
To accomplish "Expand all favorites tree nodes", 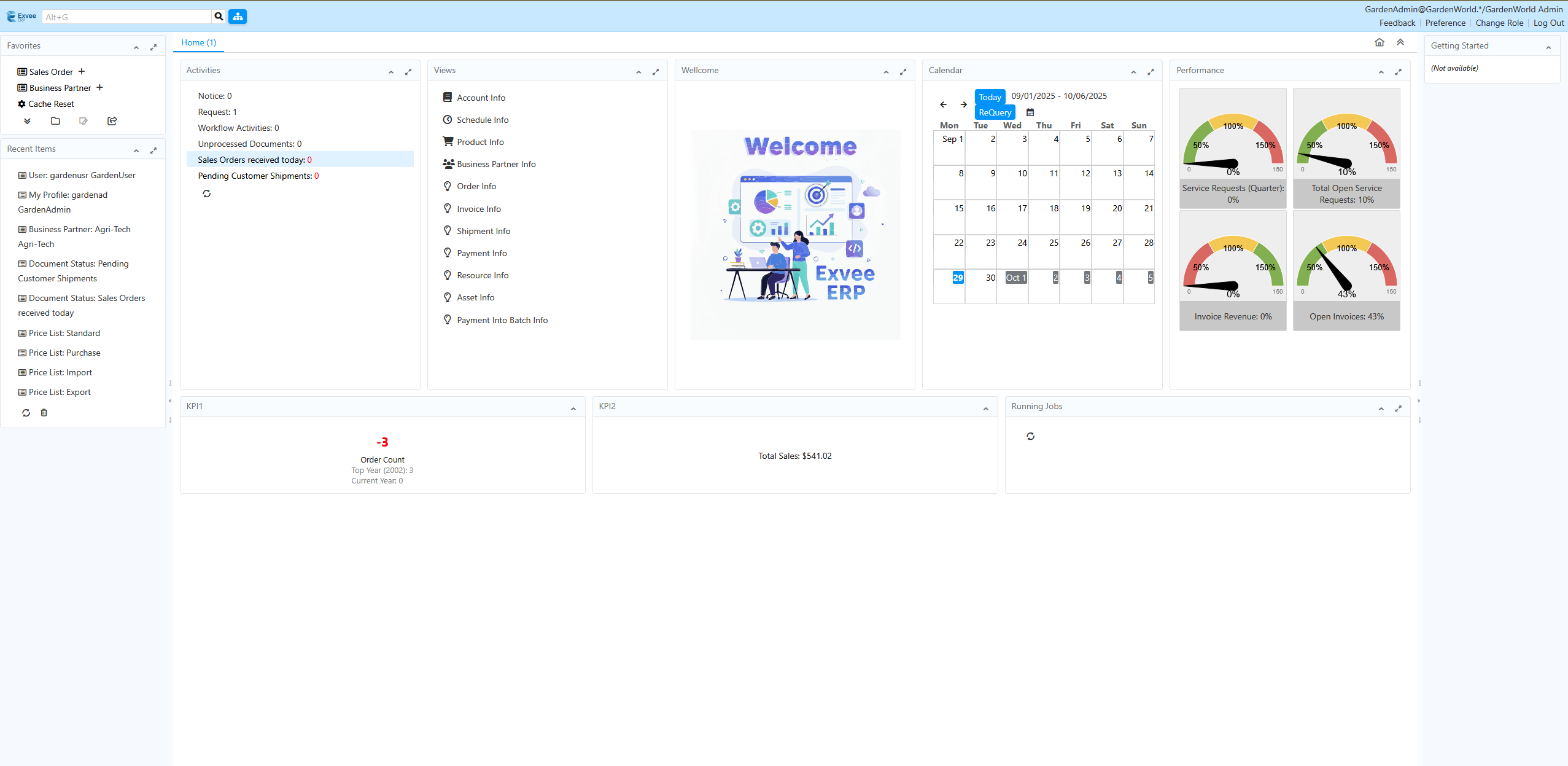I will (x=27, y=121).
